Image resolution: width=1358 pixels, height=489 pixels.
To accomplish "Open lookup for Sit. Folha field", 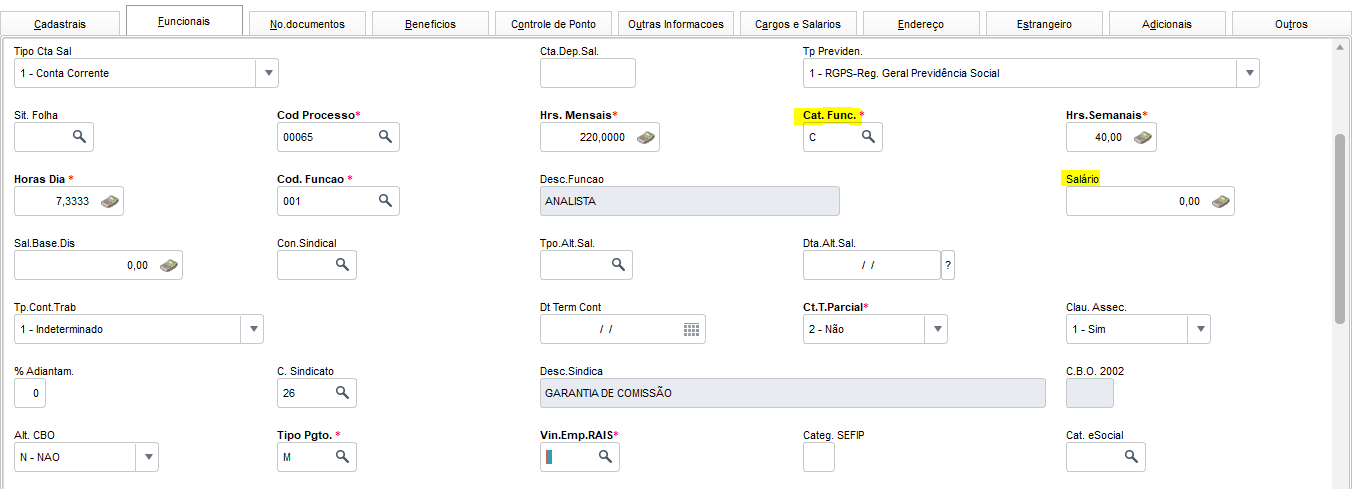I will coord(79,137).
